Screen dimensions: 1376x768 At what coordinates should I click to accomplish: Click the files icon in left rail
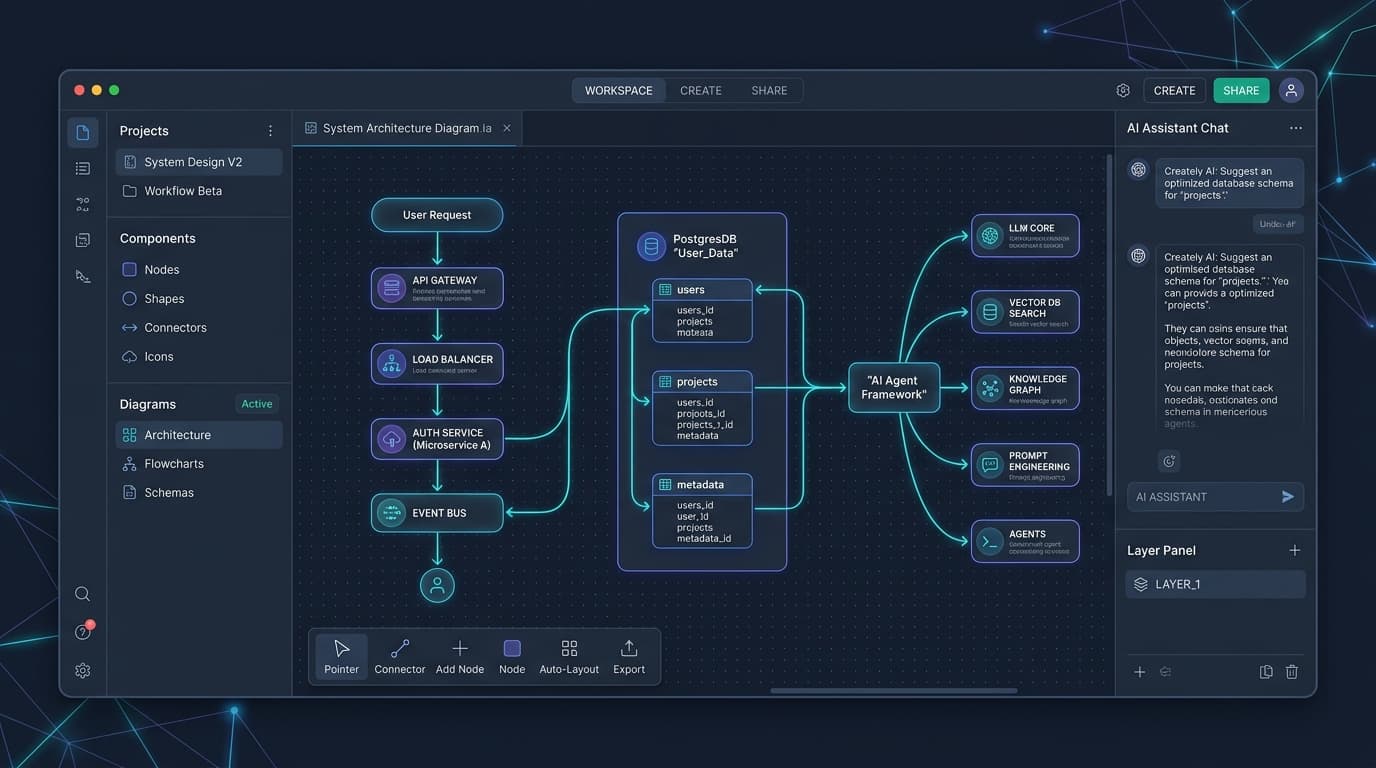coord(83,132)
